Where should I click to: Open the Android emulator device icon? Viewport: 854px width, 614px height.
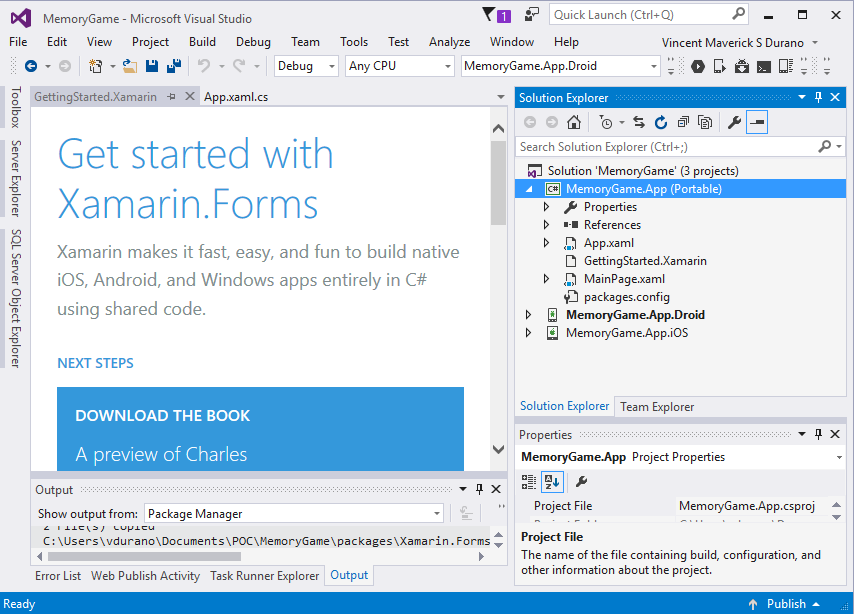[719, 66]
